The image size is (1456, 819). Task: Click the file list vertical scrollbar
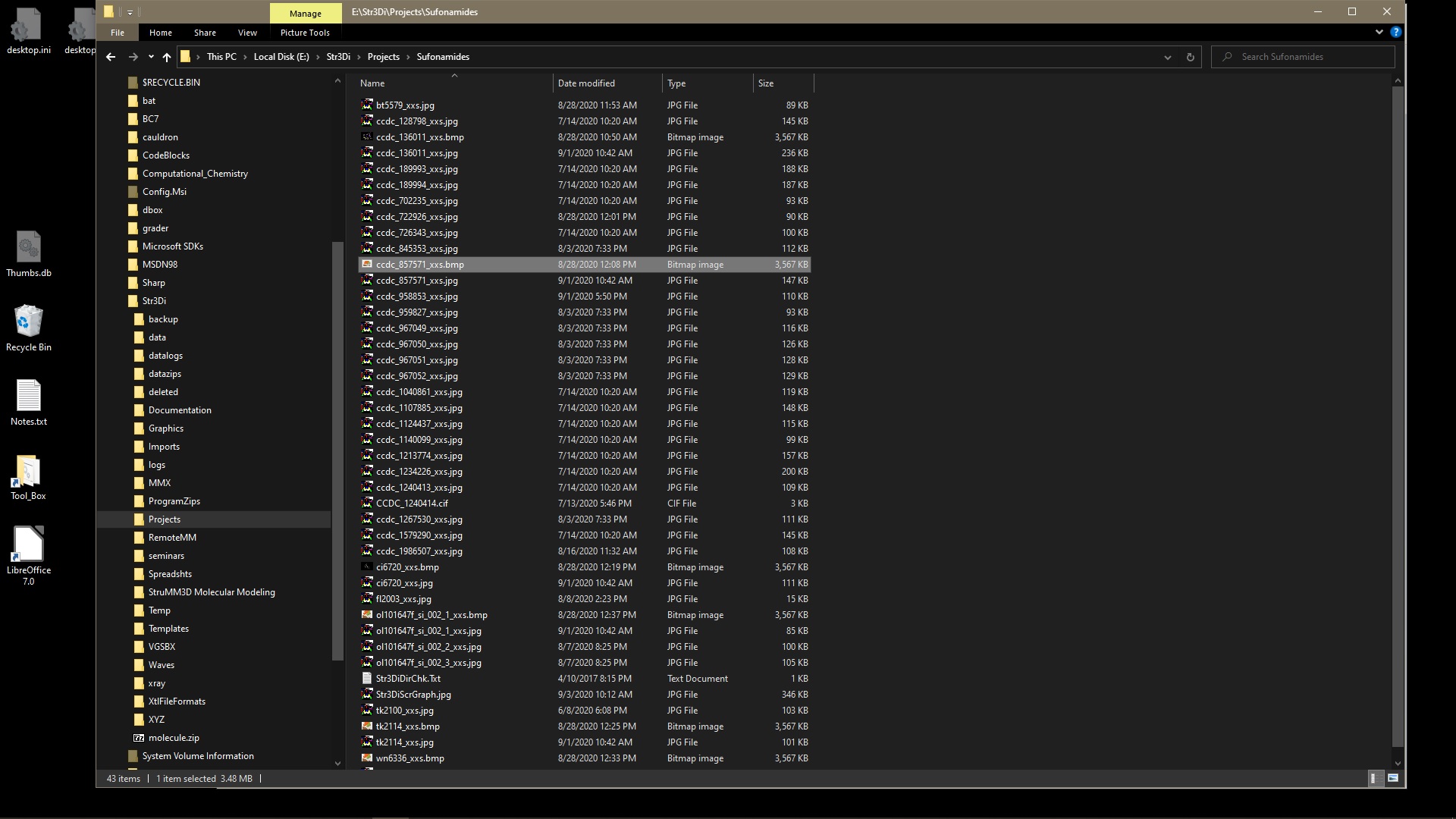pyautogui.click(x=1398, y=417)
